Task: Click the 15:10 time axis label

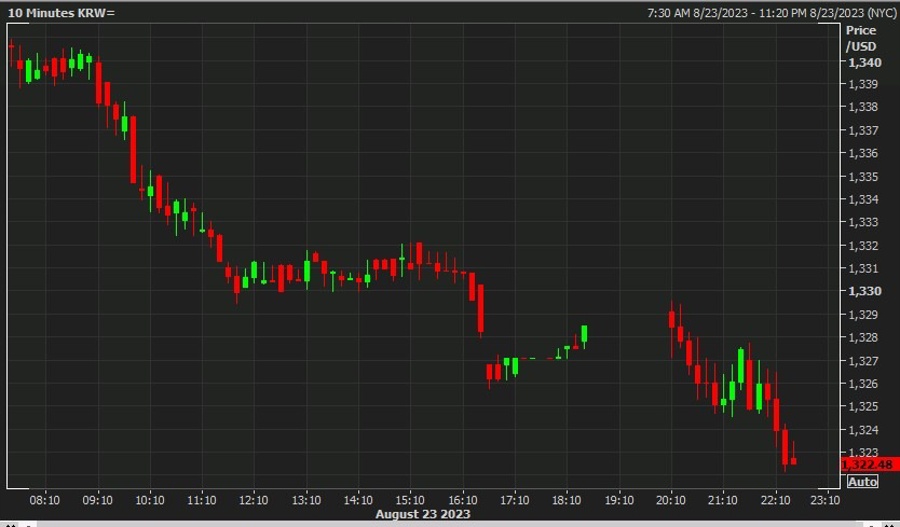Action: pyautogui.click(x=410, y=500)
